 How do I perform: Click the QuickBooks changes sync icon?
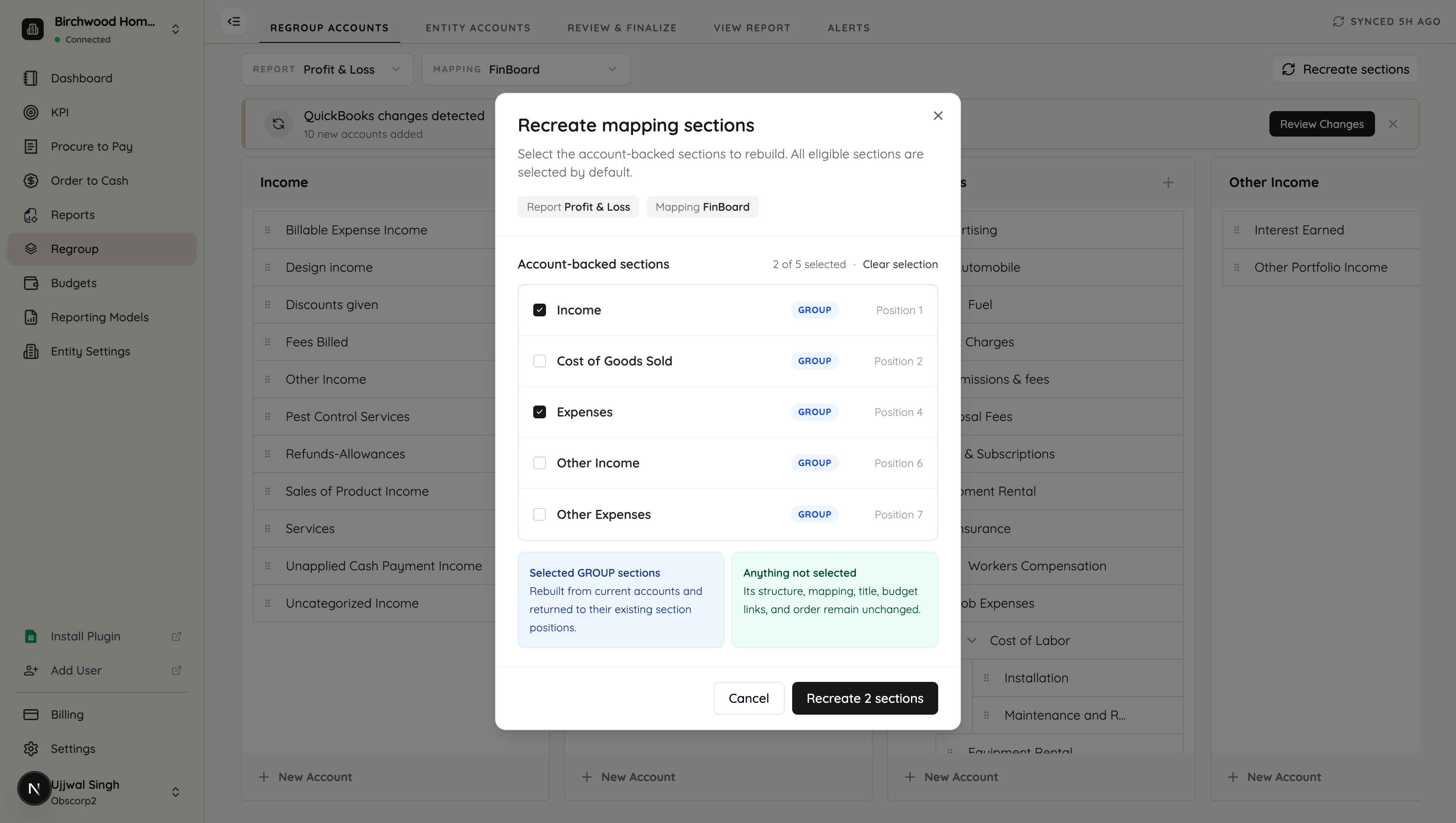tap(278, 124)
